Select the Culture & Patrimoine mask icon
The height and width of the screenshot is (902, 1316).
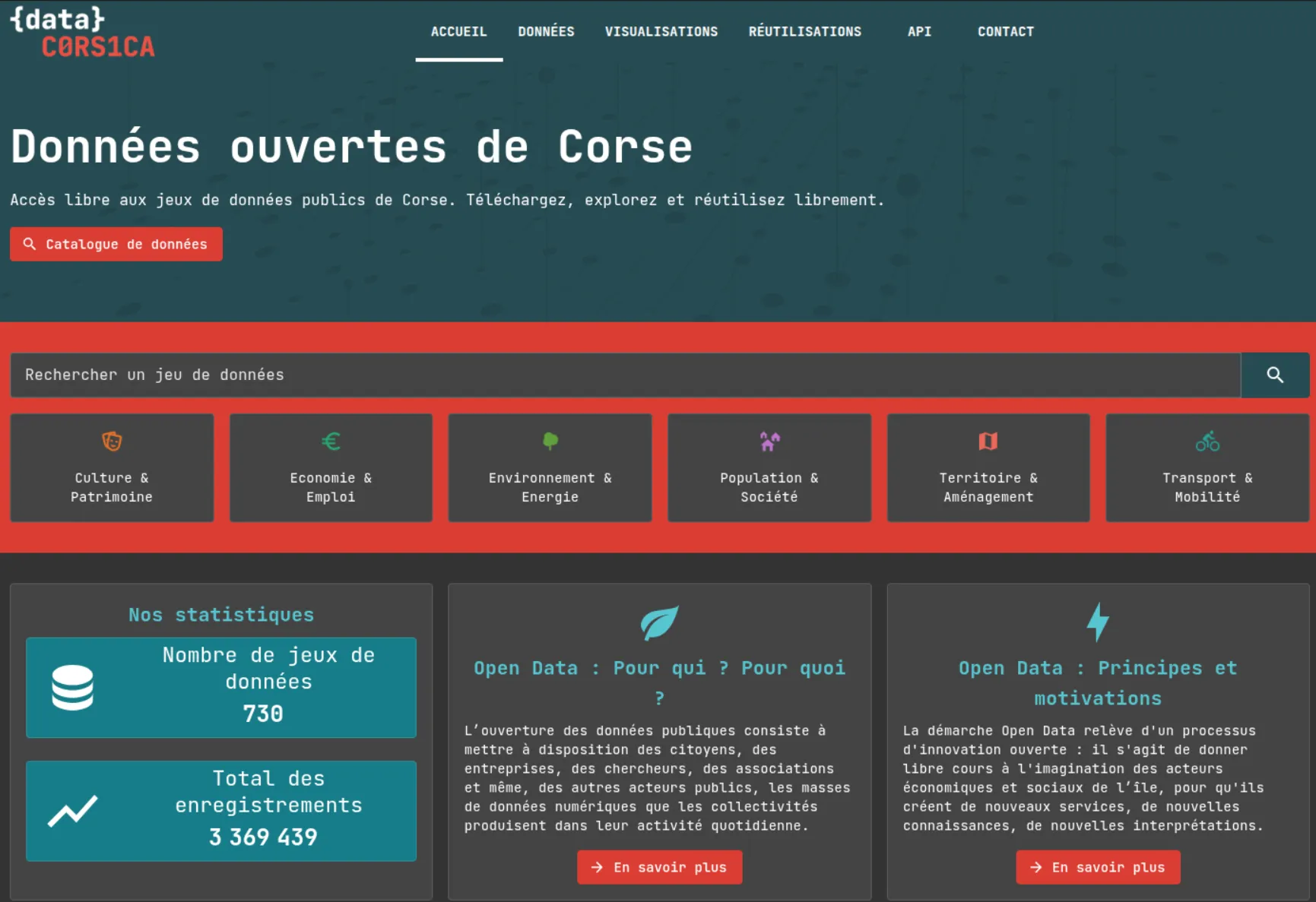click(112, 441)
